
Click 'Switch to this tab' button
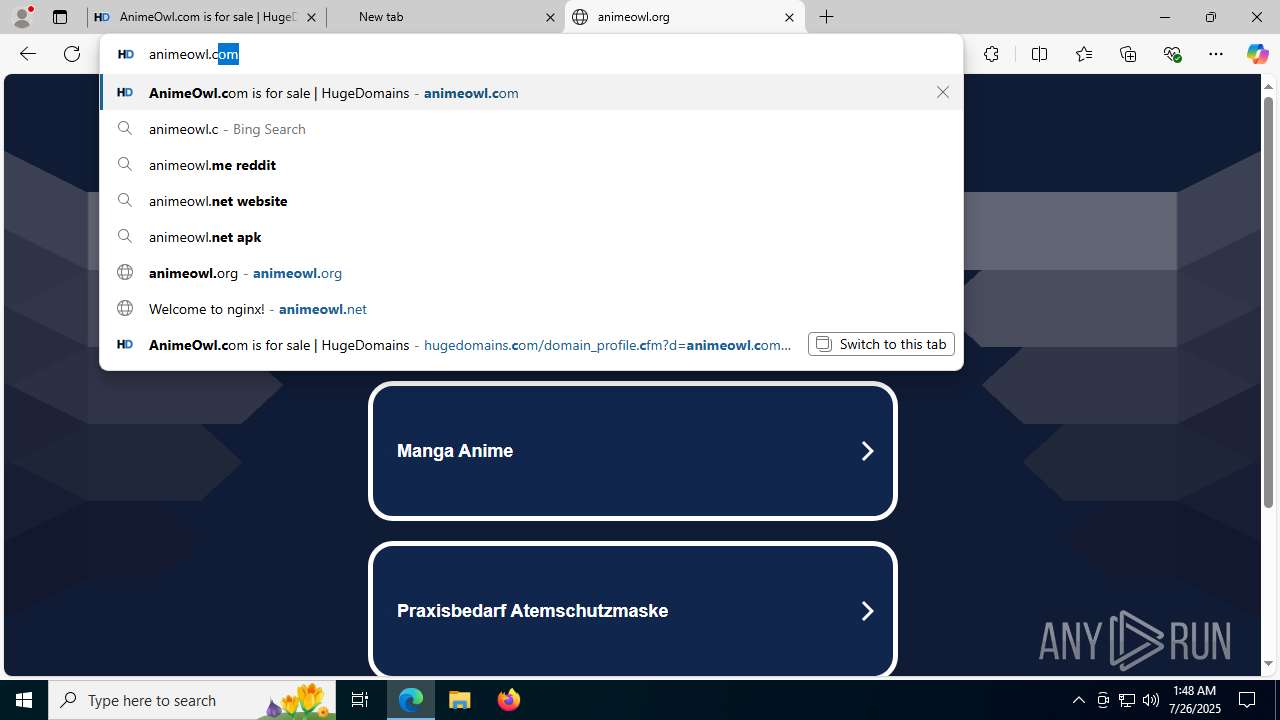tap(881, 344)
